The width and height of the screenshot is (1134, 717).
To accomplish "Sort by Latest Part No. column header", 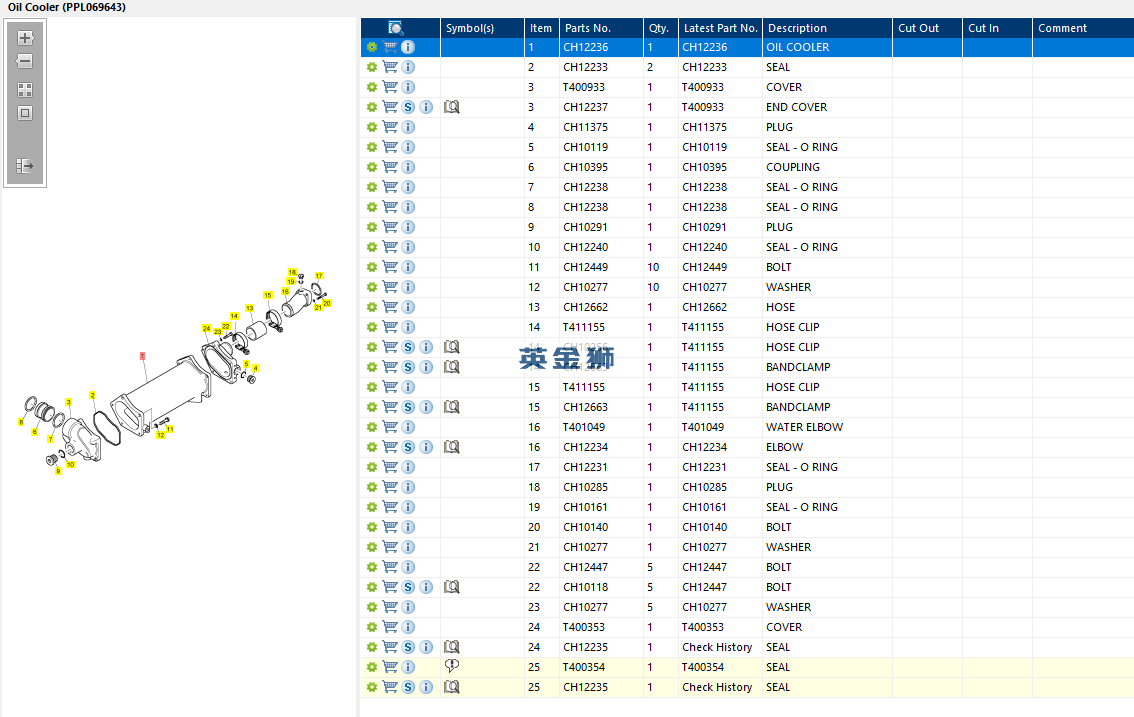I will point(720,28).
